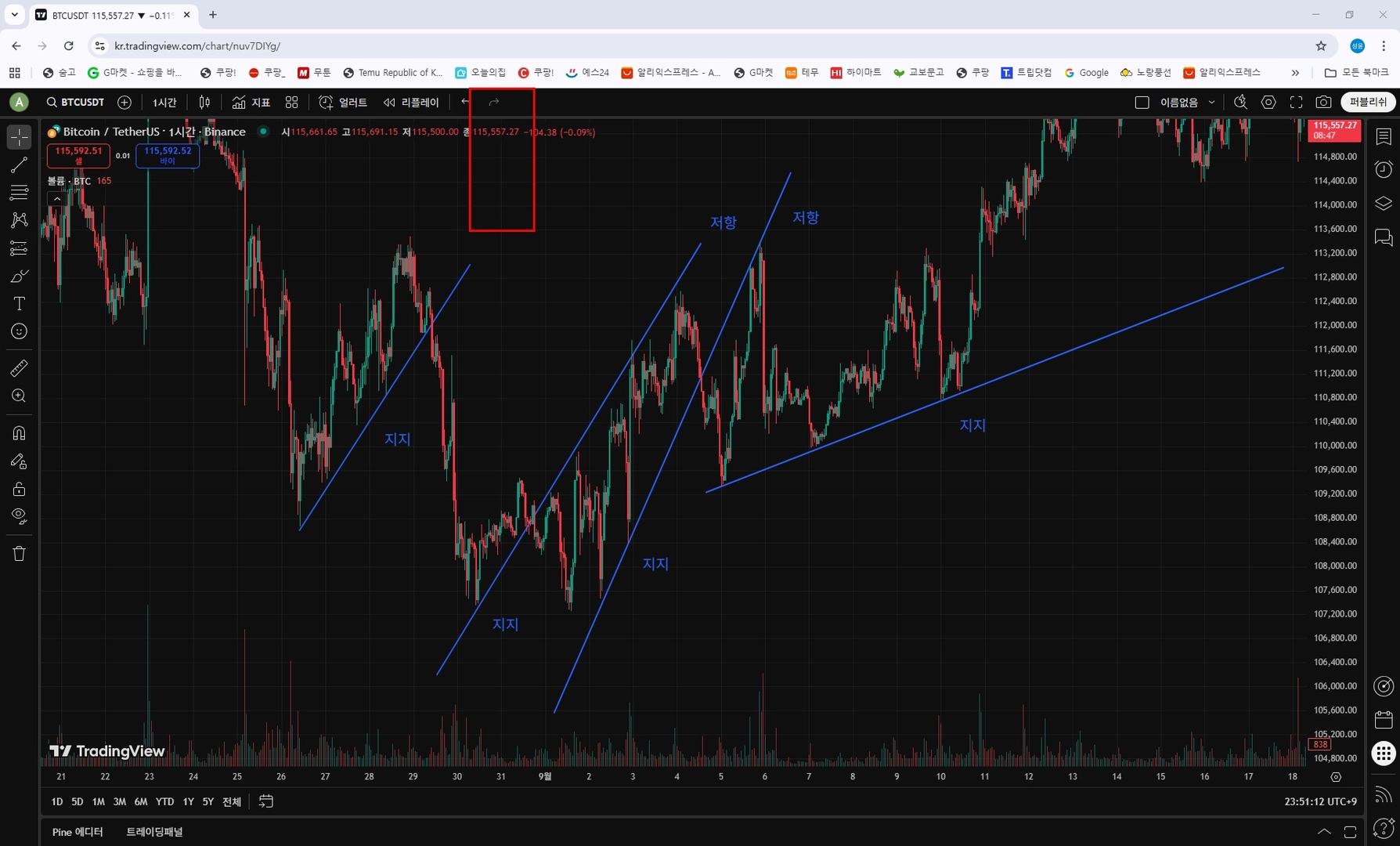Open the 트레이딩패널 tab
The width and height of the screenshot is (1400, 846).
click(x=154, y=832)
